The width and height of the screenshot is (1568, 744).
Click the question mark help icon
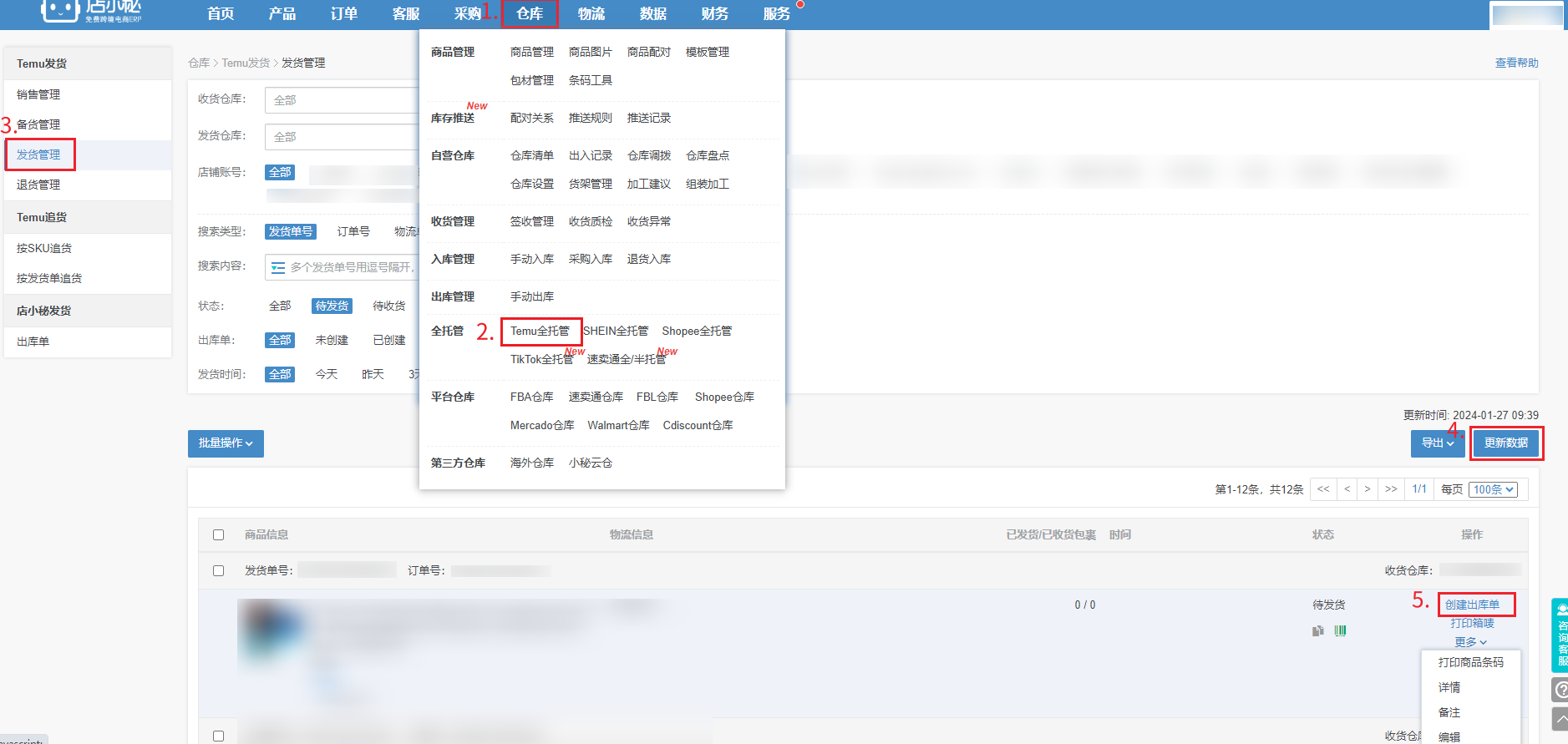point(1560,690)
